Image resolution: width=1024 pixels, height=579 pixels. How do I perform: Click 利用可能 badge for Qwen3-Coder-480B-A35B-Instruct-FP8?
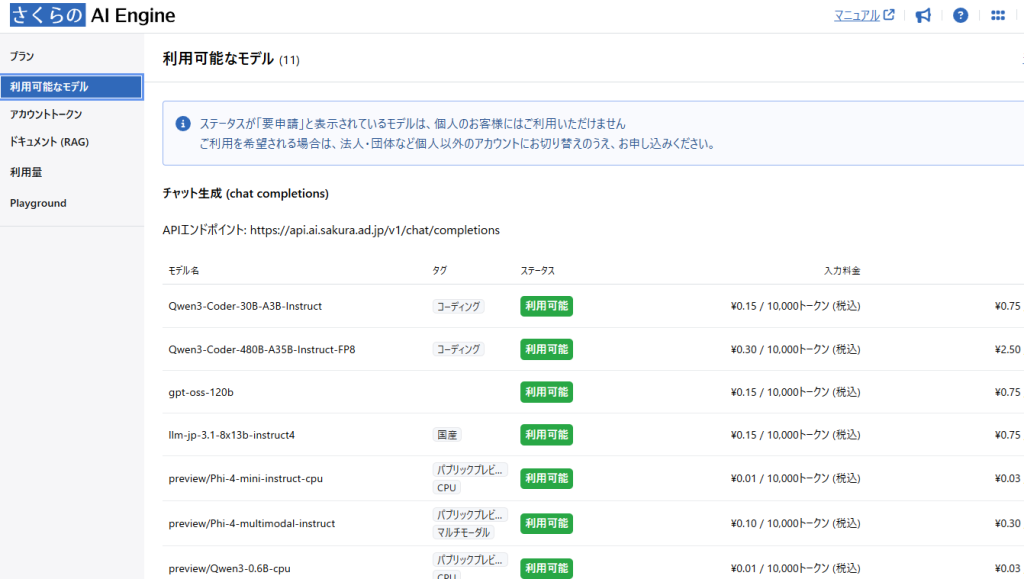point(547,349)
